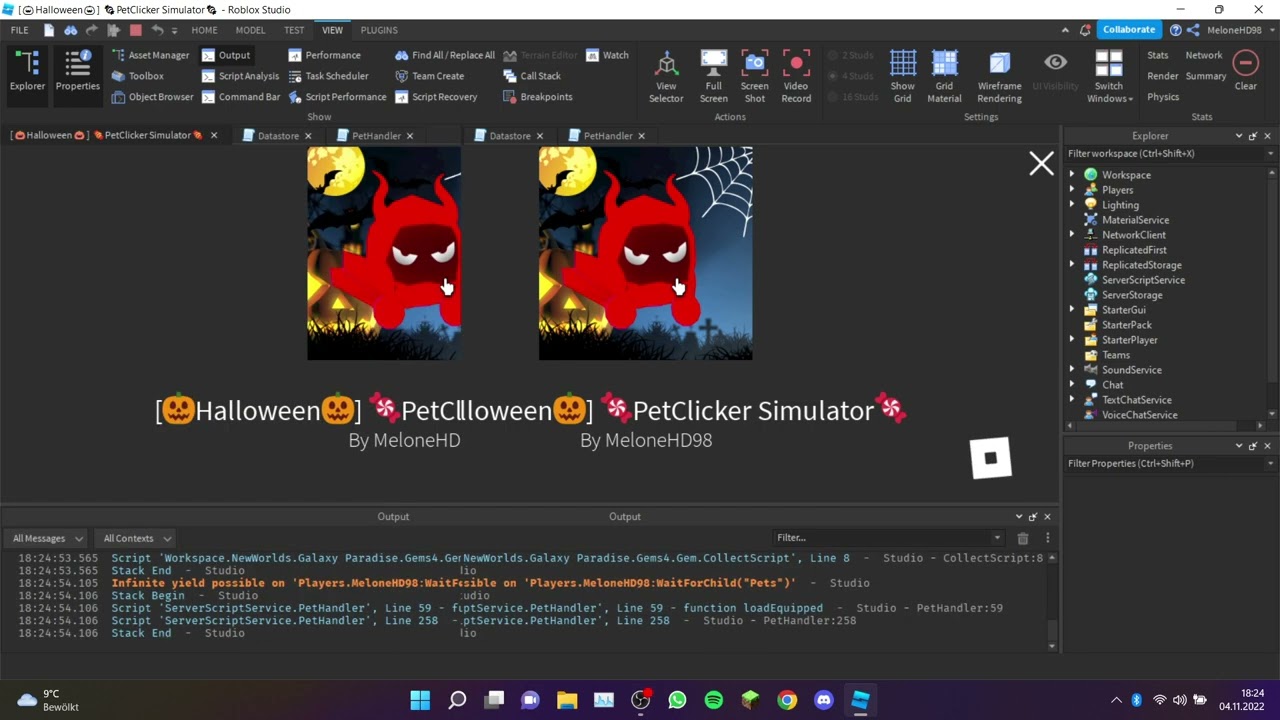Toggle the Network stats
The image size is (1280, 720).
(1204, 55)
